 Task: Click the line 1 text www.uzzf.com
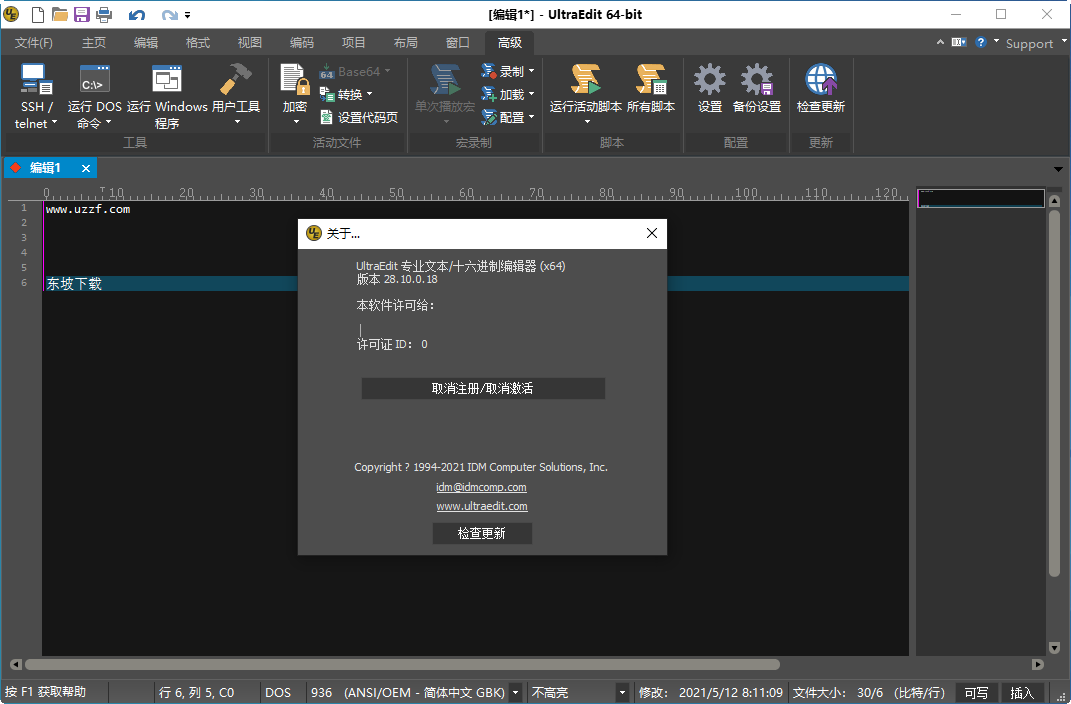coord(88,210)
